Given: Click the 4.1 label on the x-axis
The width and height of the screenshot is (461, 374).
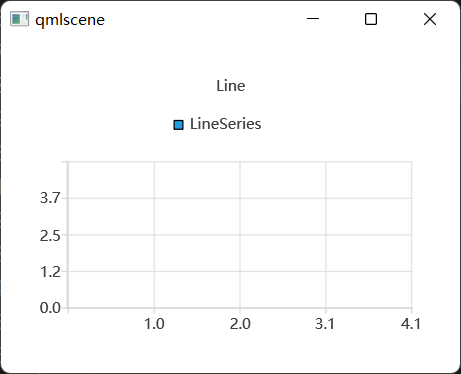Looking at the screenshot, I should pos(411,324).
